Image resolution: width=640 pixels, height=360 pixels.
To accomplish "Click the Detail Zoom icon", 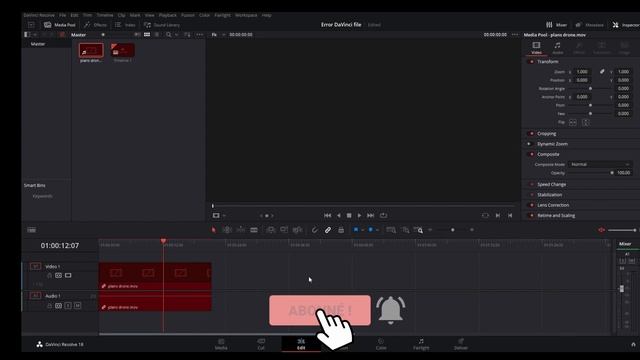I will click(405, 230).
